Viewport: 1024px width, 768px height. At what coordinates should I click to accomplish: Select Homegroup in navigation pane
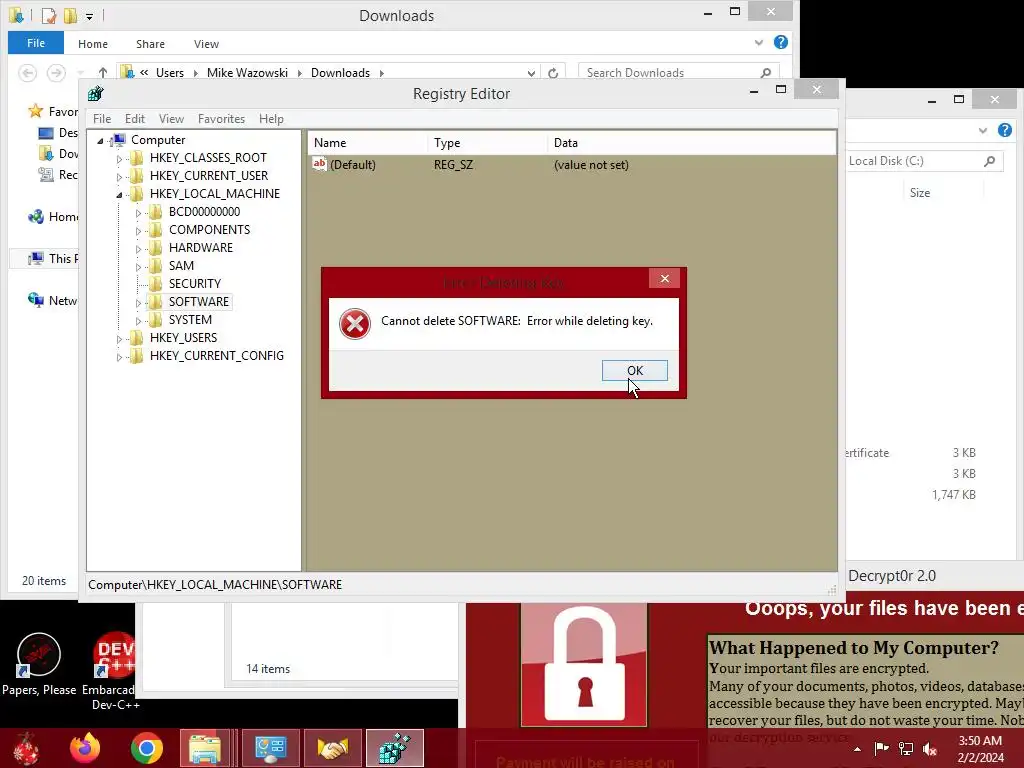click(54, 217)
